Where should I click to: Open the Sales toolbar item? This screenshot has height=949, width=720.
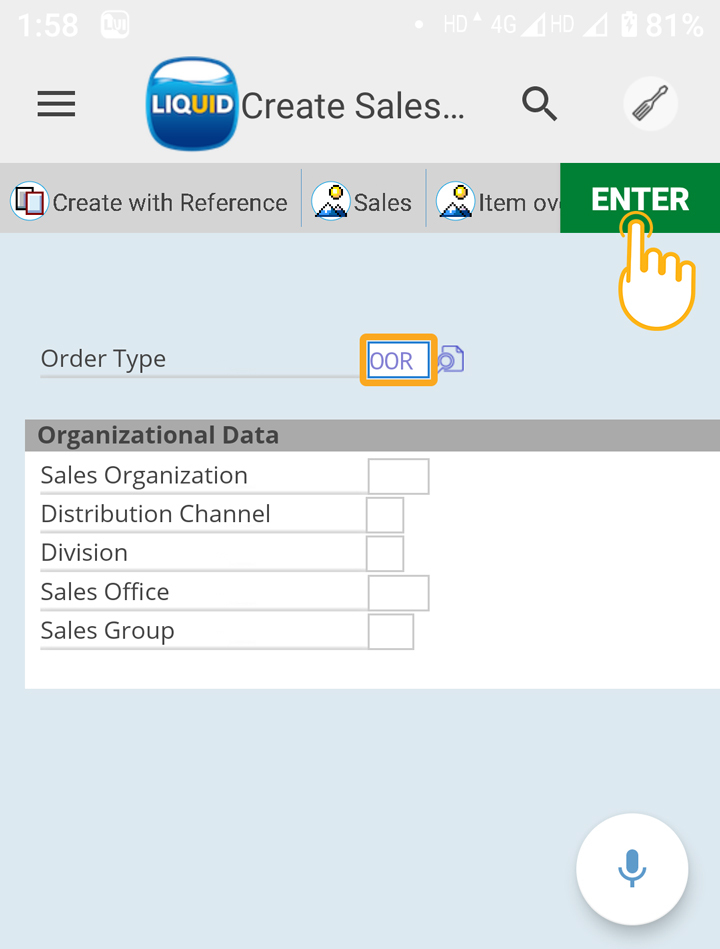363,202
